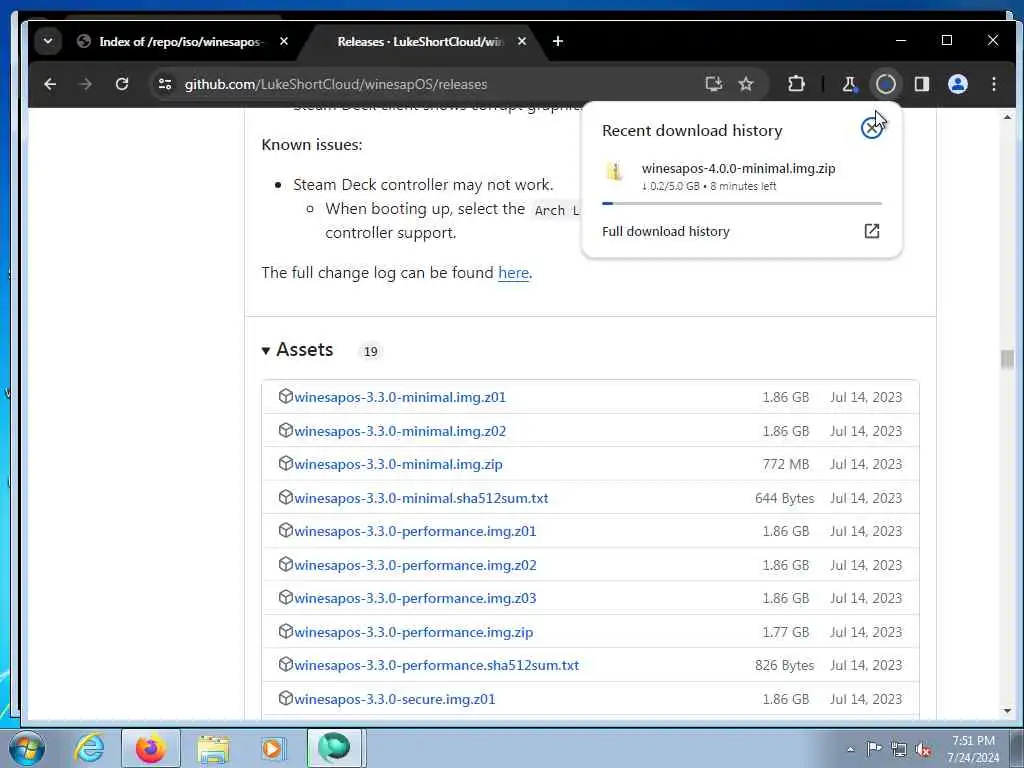This screenshot has height=768, width=1024.
Task: Open Chrome's three-dot menu
Action: (x=994, y=84)
